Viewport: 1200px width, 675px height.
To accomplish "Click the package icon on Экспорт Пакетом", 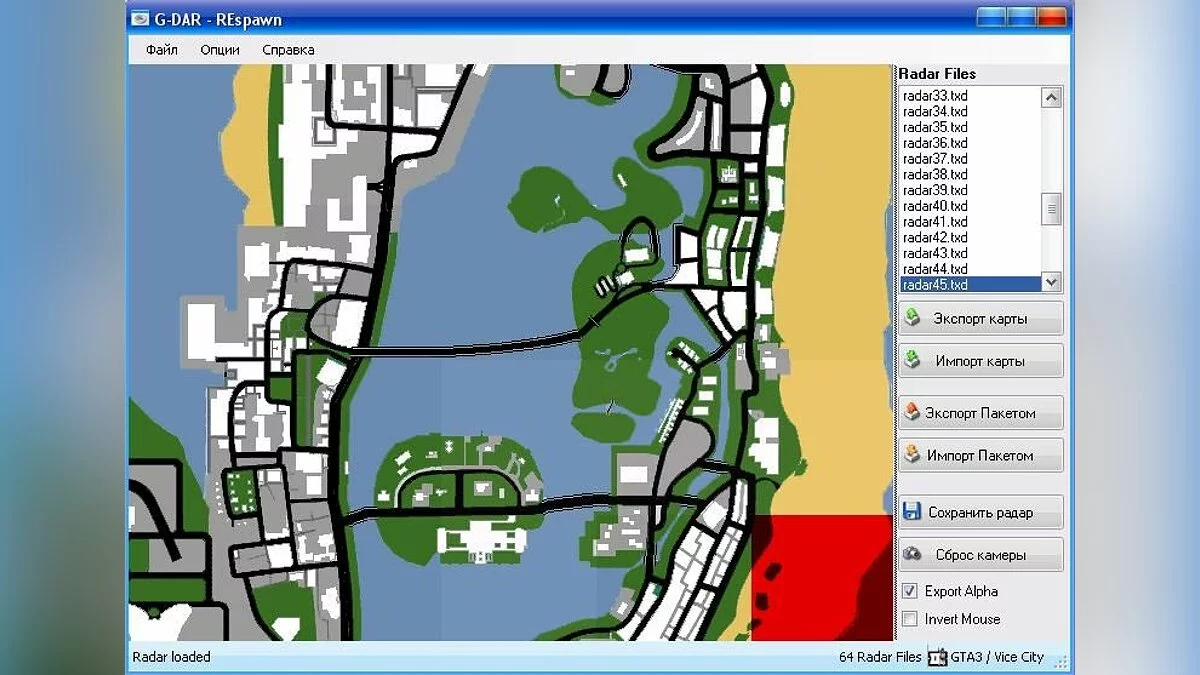I will pos(911,412).
